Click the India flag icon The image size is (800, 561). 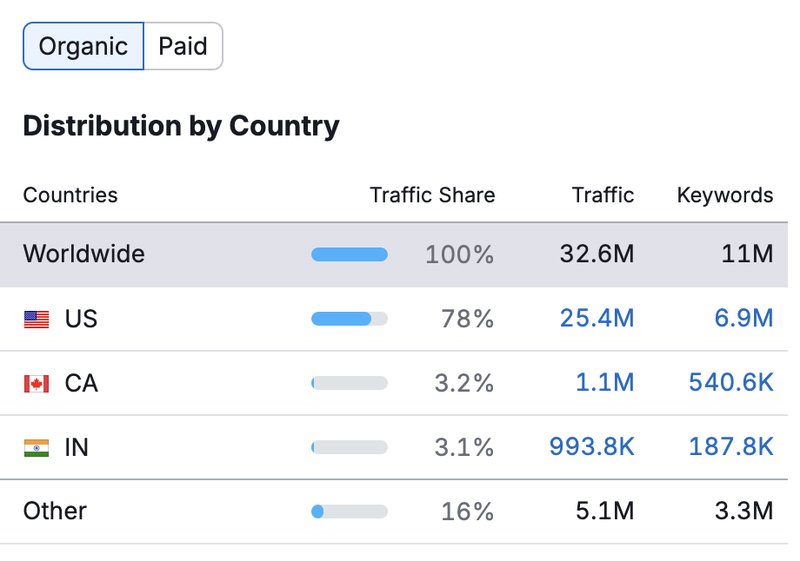(36, 448)
